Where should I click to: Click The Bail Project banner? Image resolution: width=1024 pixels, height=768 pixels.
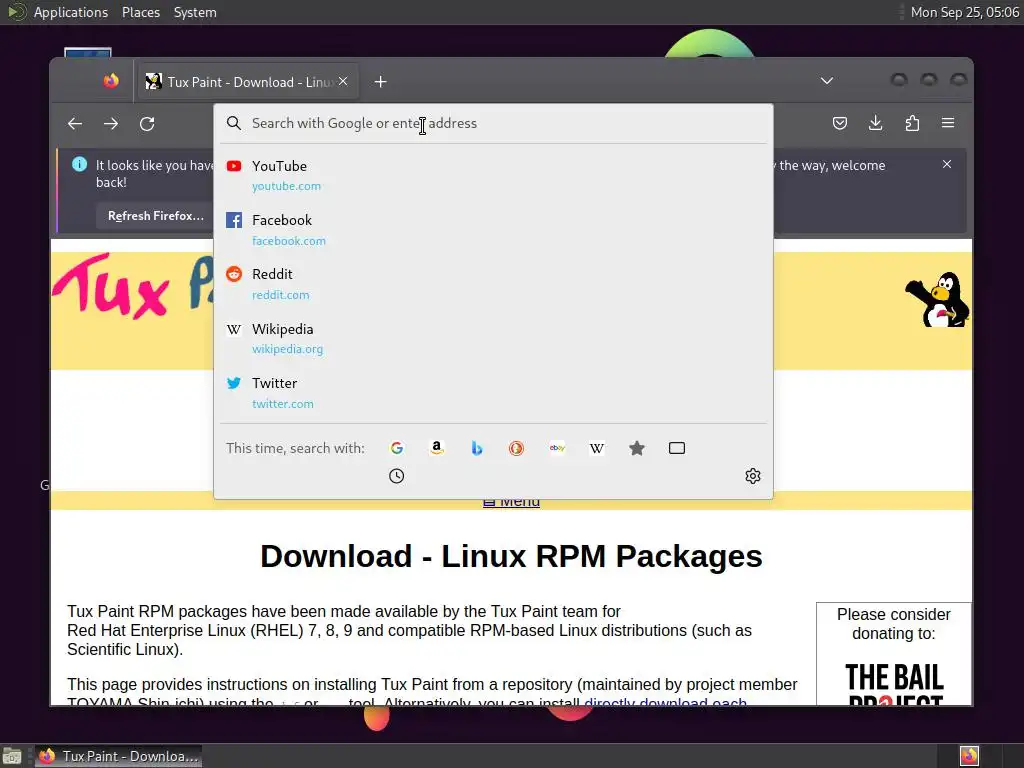click(x=894, y=683)
